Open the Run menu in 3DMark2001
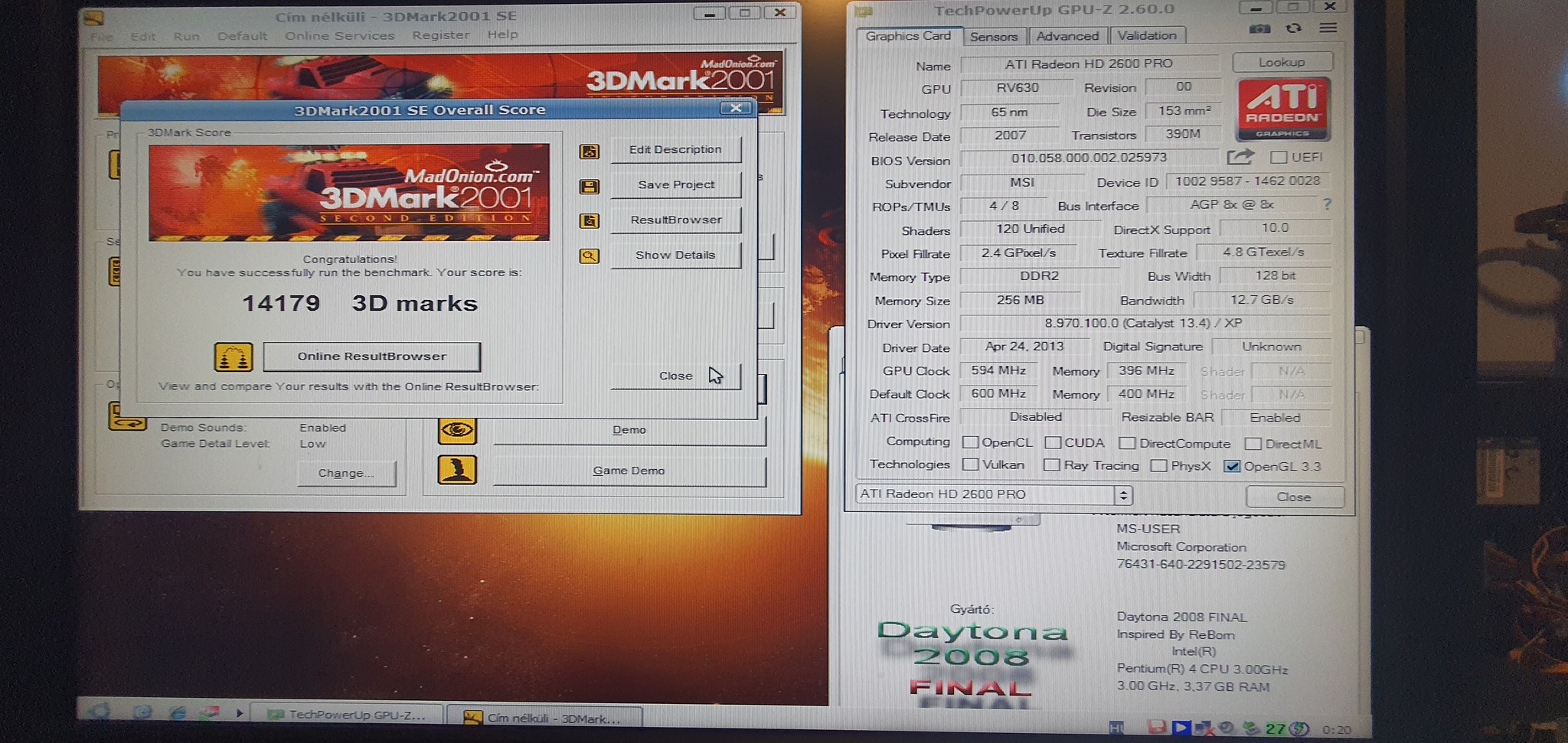The height and width of the screenshot is (743, 1568). click(x=186, y=36)
